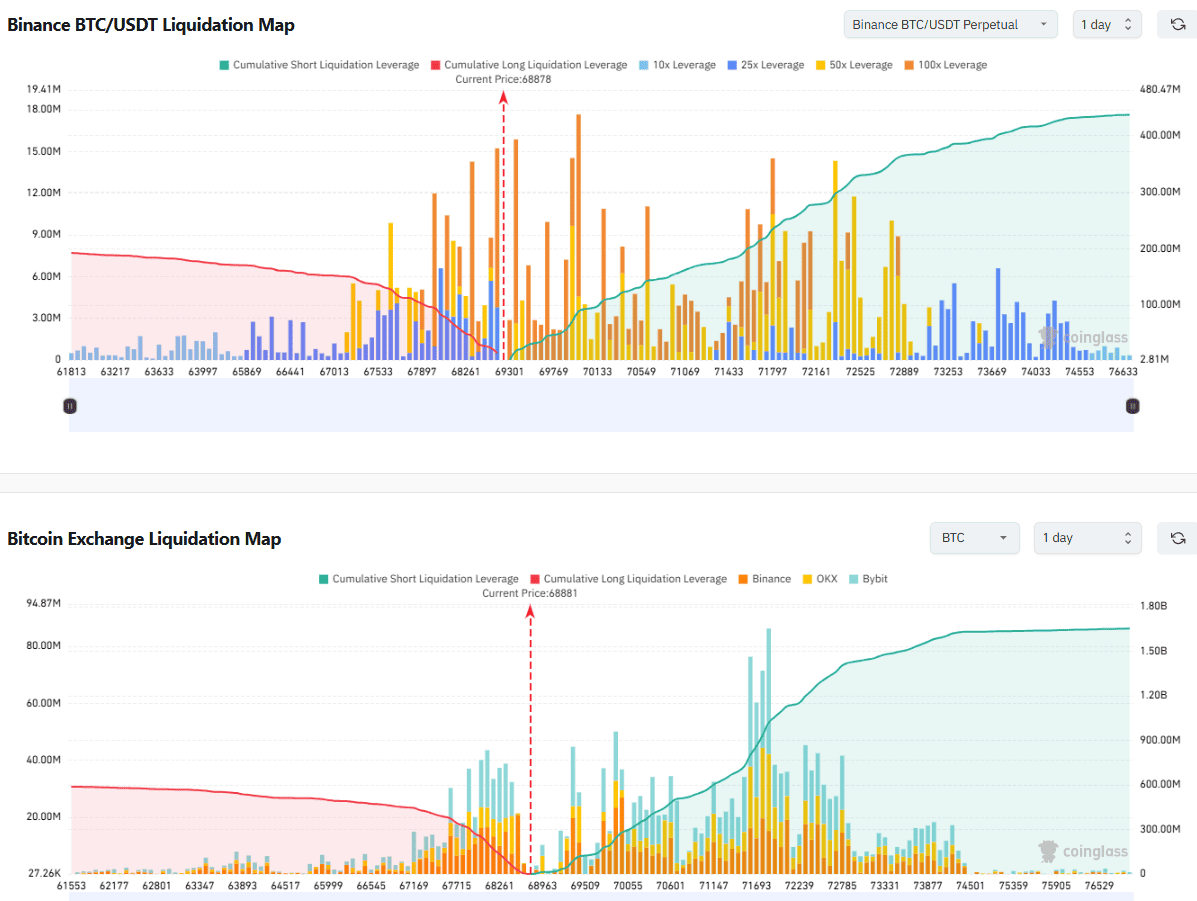This screenshot has height=901, width=1197.
Task: Click the 69301 price tick label
Action: pyautogui.click(x=509, y=372)
